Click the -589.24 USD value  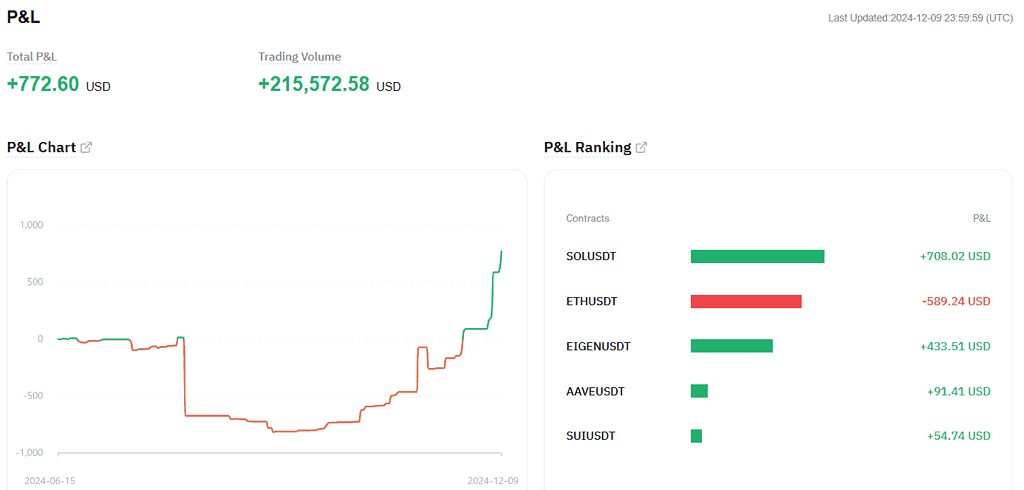click(x=957, y=301)
